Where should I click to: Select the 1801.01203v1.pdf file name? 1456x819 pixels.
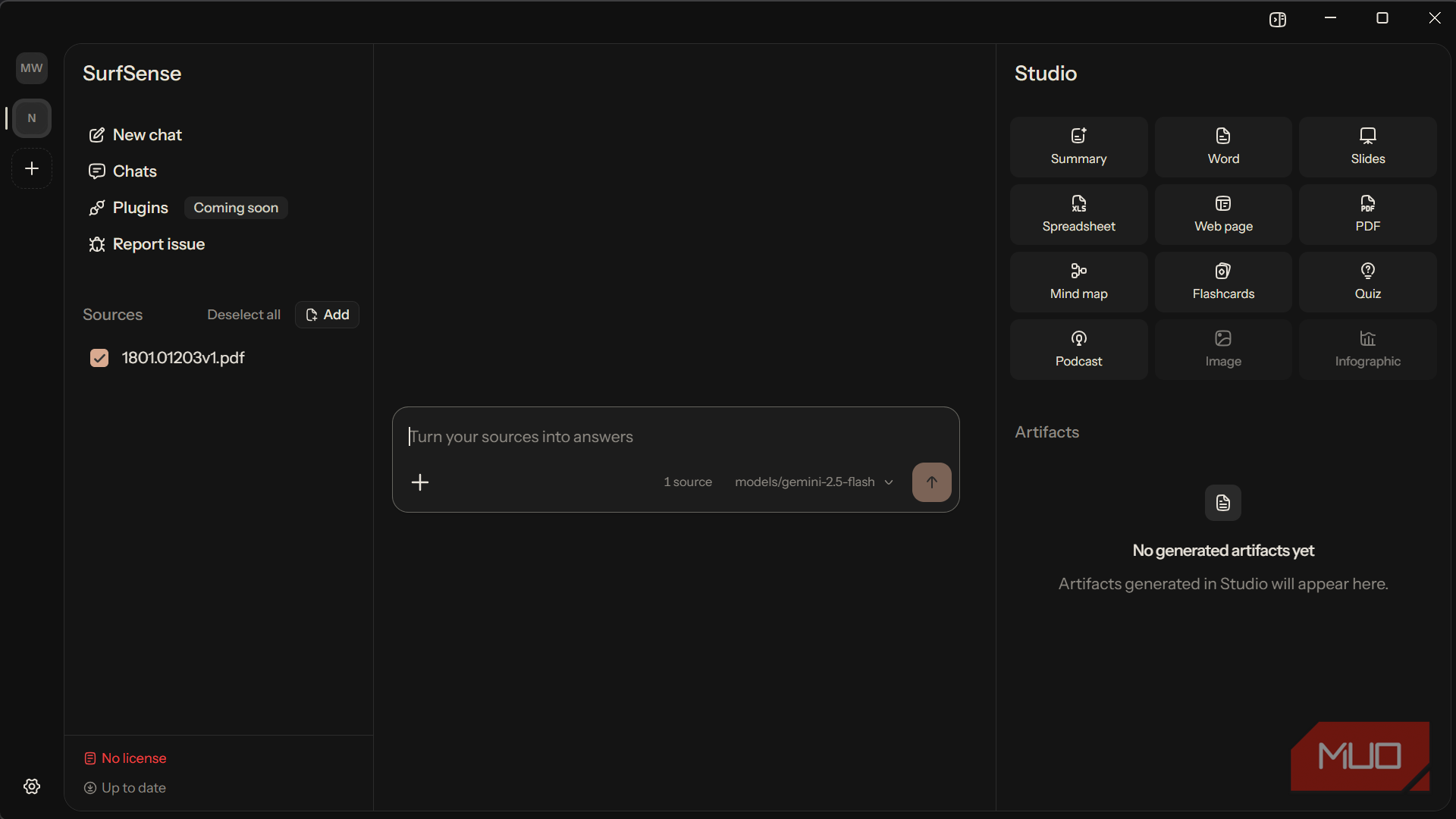(184, 358)
